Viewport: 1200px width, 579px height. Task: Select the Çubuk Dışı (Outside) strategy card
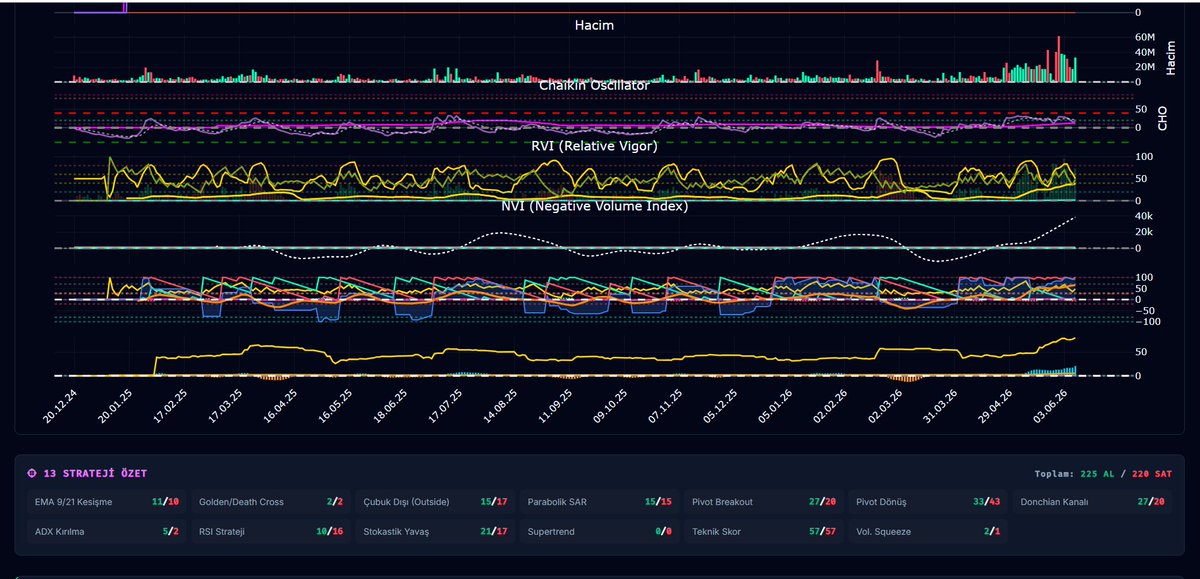coord(434,502)
